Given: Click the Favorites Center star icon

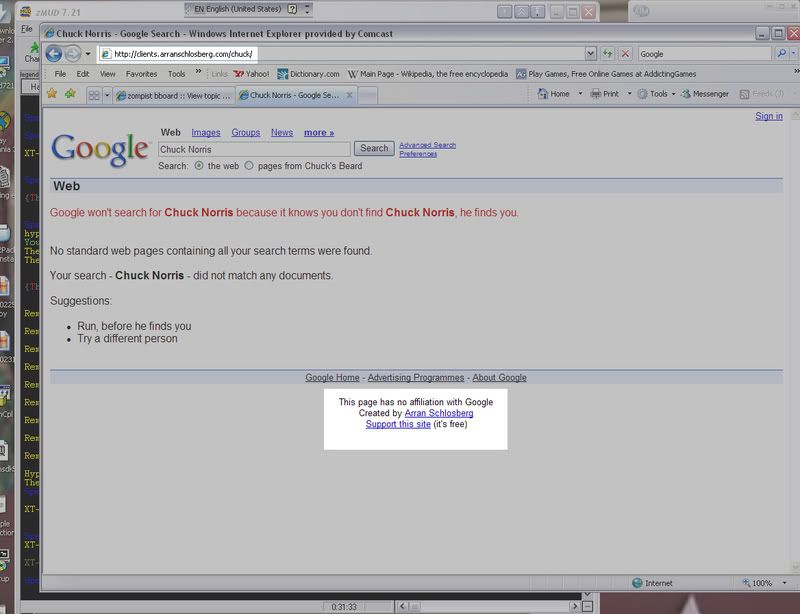Looking at the screenshot, I should coord(52,93).
